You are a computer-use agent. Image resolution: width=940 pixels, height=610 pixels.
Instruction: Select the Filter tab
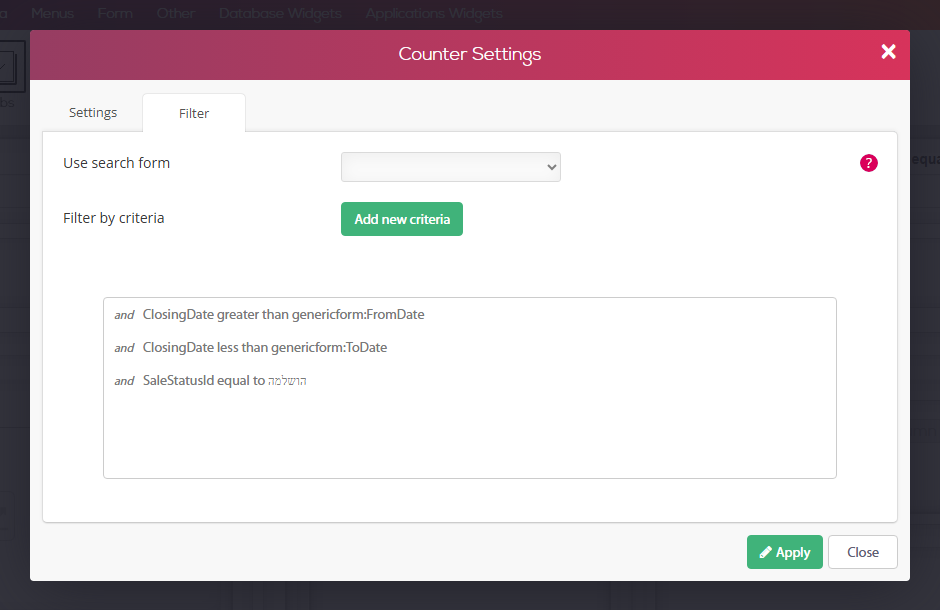pyautogui.click(x=194, y=113)
